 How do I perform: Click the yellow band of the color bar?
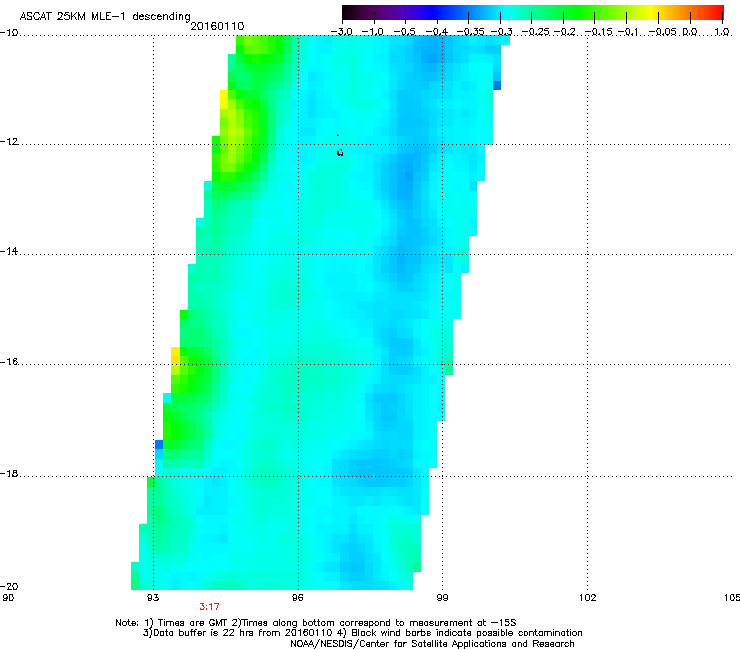coord(653,12)
